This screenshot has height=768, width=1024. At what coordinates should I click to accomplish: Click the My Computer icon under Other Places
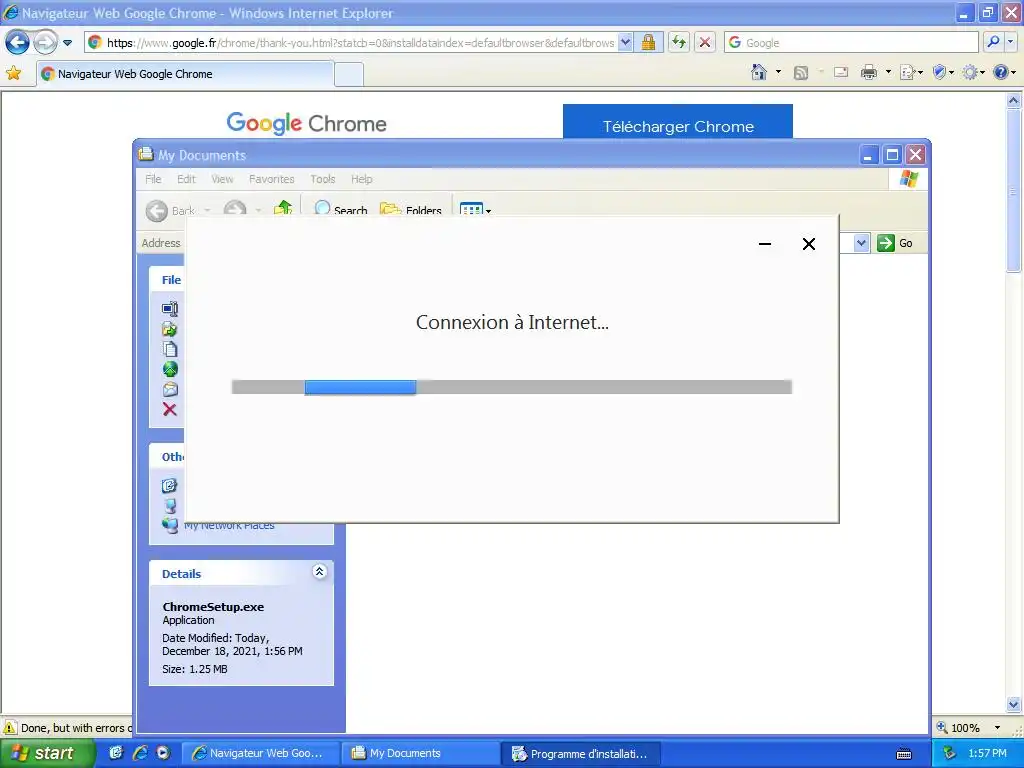170,505
